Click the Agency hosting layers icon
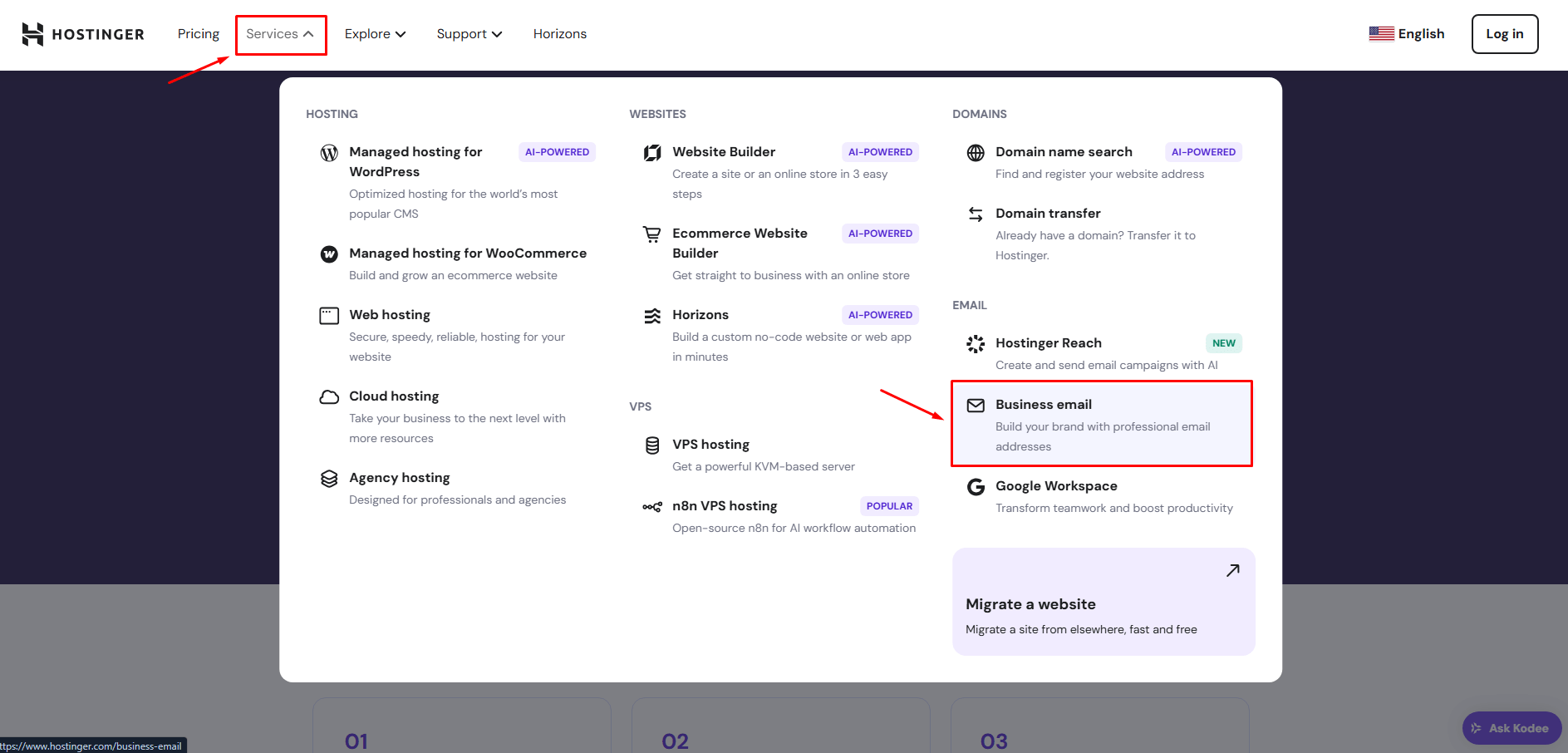The height and width of the screenshot is (753, 1568). click(329, 479)
